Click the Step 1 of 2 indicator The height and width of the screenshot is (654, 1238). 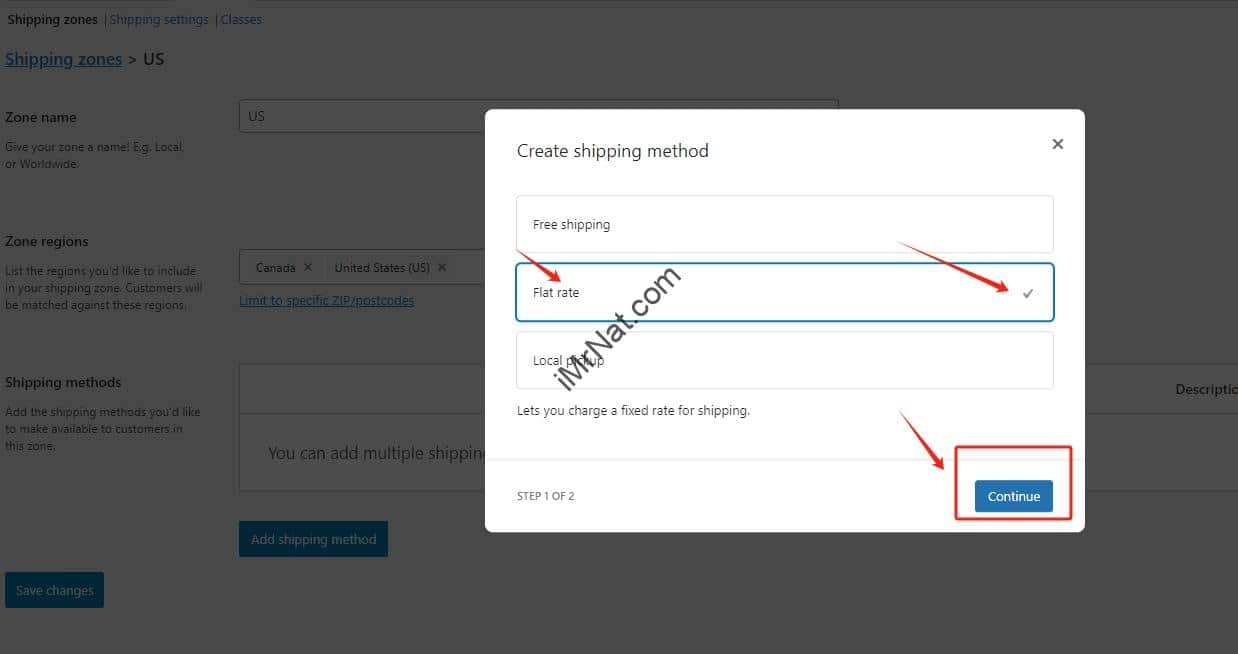545,496
